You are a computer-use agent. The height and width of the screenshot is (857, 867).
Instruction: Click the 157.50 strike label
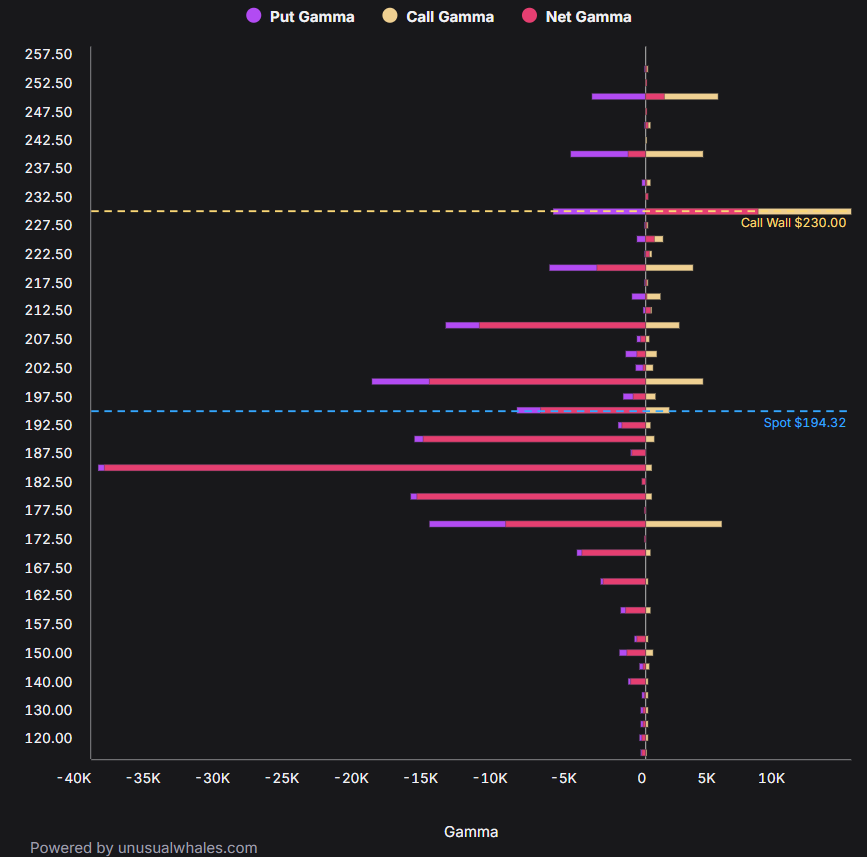point(49,624)
